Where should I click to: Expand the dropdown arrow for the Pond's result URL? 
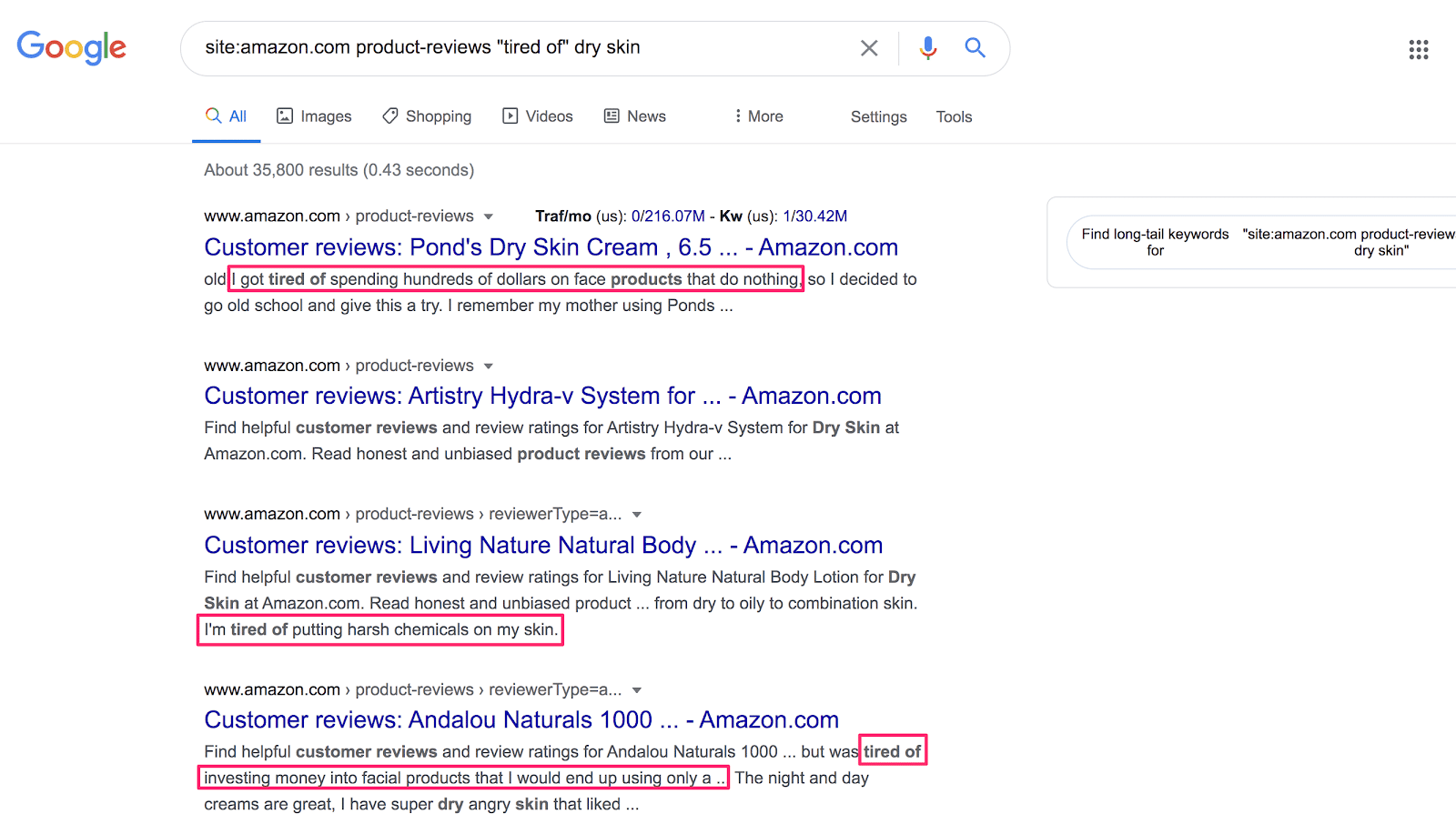pos(489,216)
